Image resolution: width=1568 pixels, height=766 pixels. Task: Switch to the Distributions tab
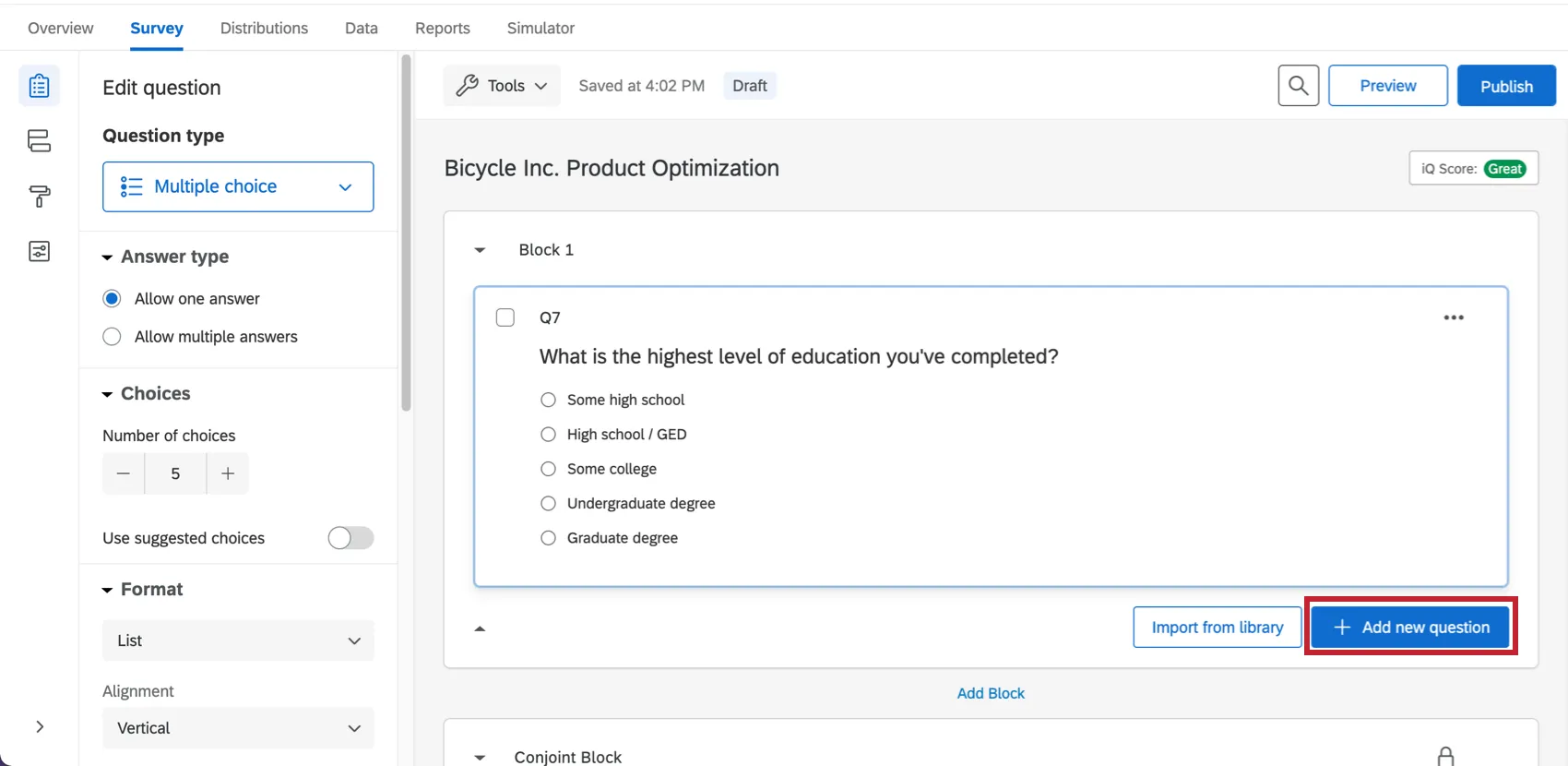[x=264, y=28]
